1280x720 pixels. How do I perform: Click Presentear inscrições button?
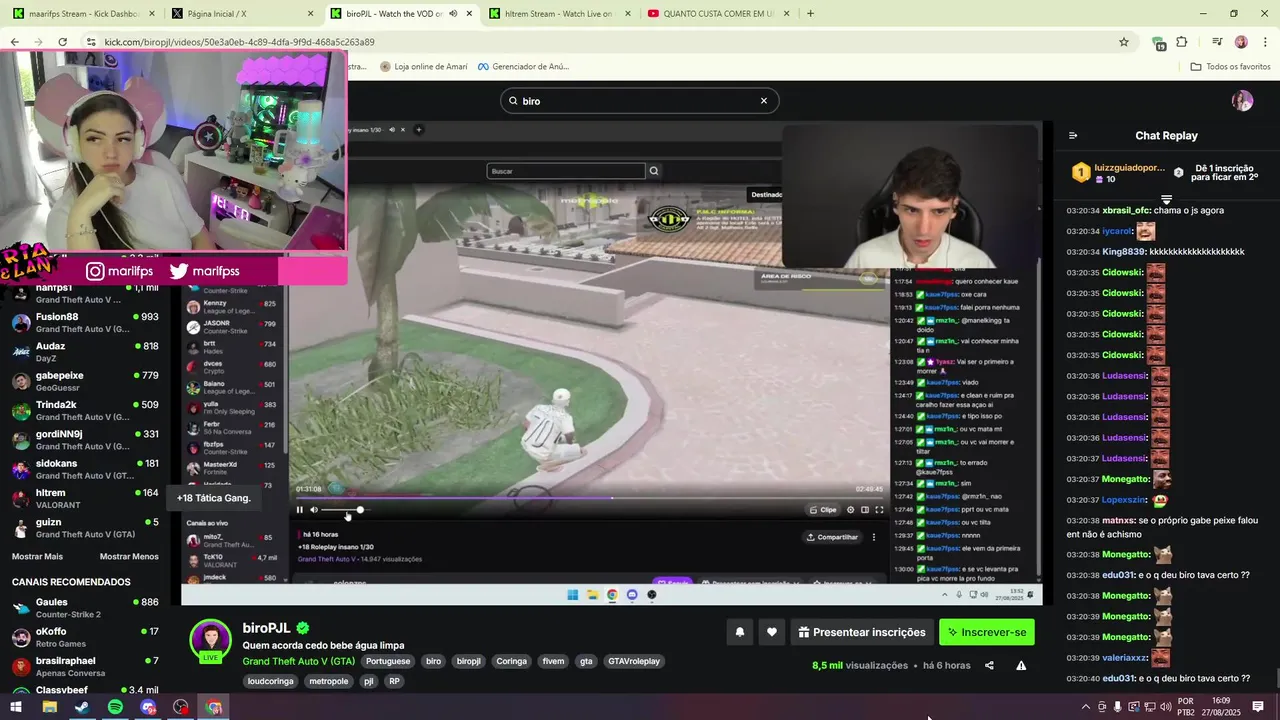point(862,632)
